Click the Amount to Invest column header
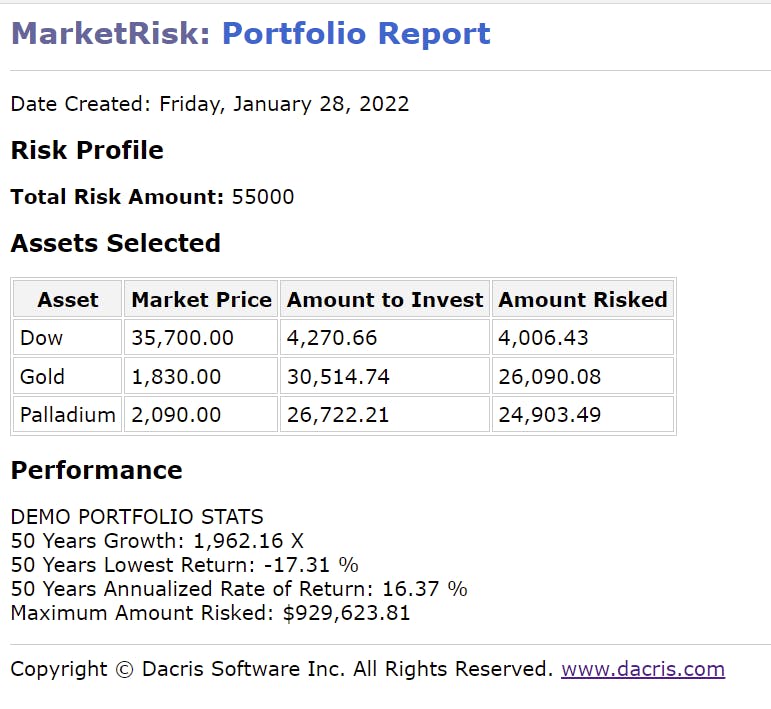The height and width of the screenshot is (709, 771). 385,299
